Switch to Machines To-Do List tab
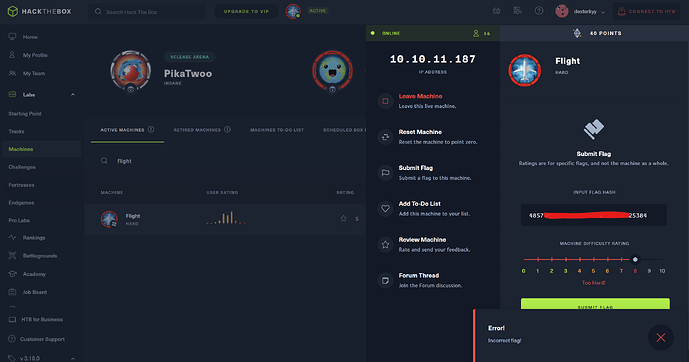 click(x=277, y=130)
